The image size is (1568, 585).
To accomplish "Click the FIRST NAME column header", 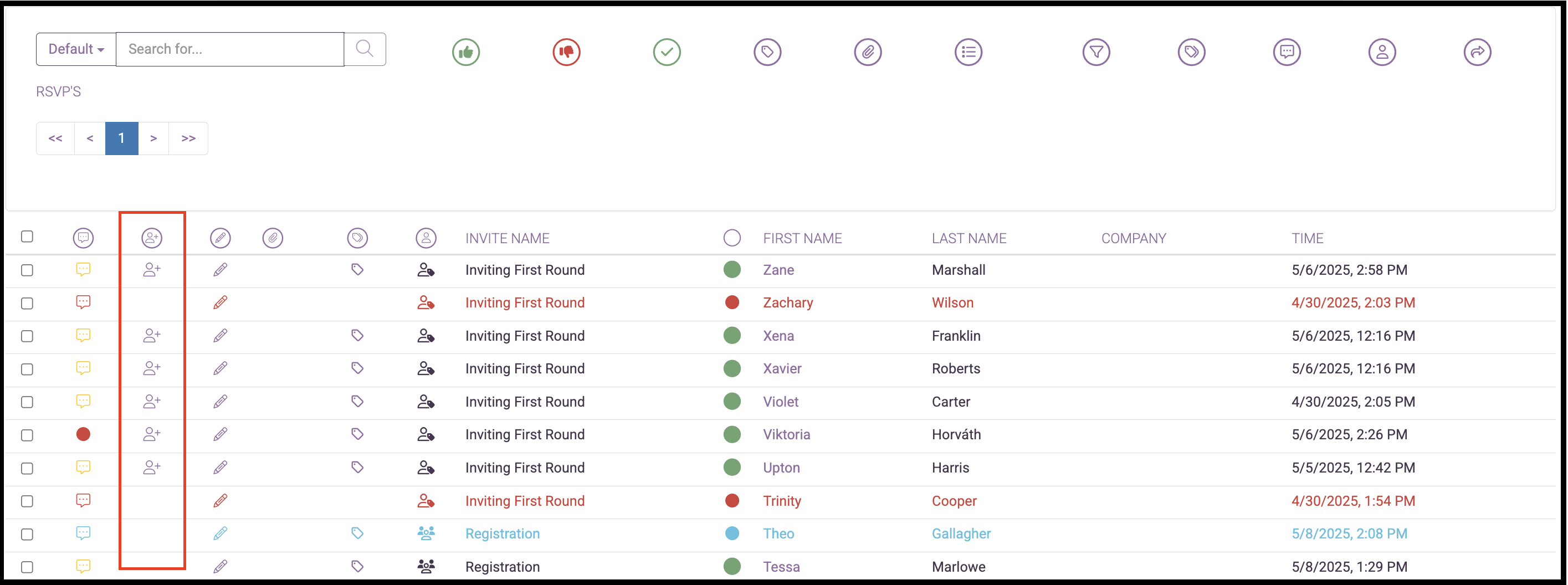I will tap(803, 238).
